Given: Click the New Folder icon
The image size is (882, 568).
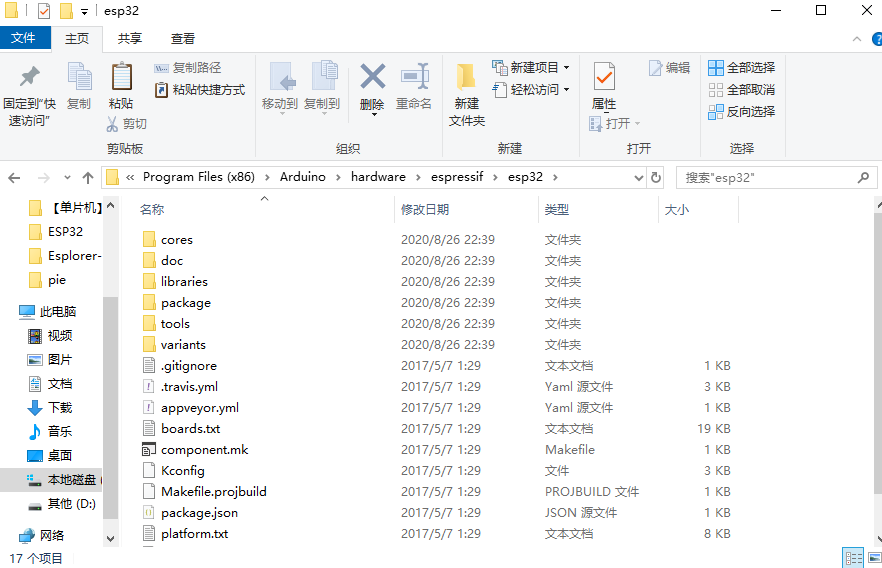Looking at the screenshot, I should pyautogui.click(x=466, y=78).
